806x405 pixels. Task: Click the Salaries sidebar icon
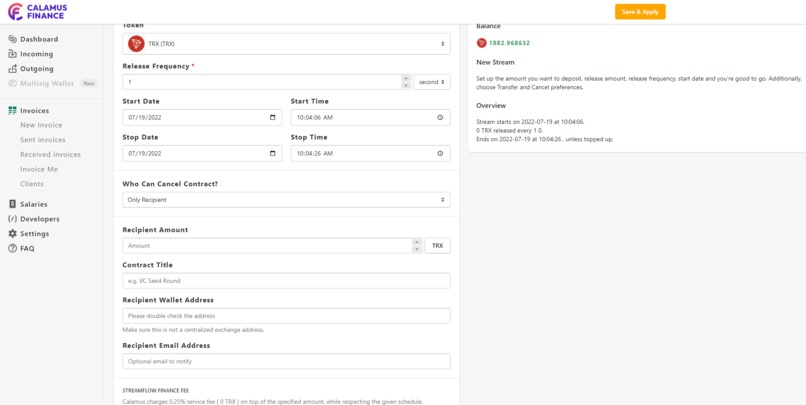pyautogui.click(x=13, y=204)
